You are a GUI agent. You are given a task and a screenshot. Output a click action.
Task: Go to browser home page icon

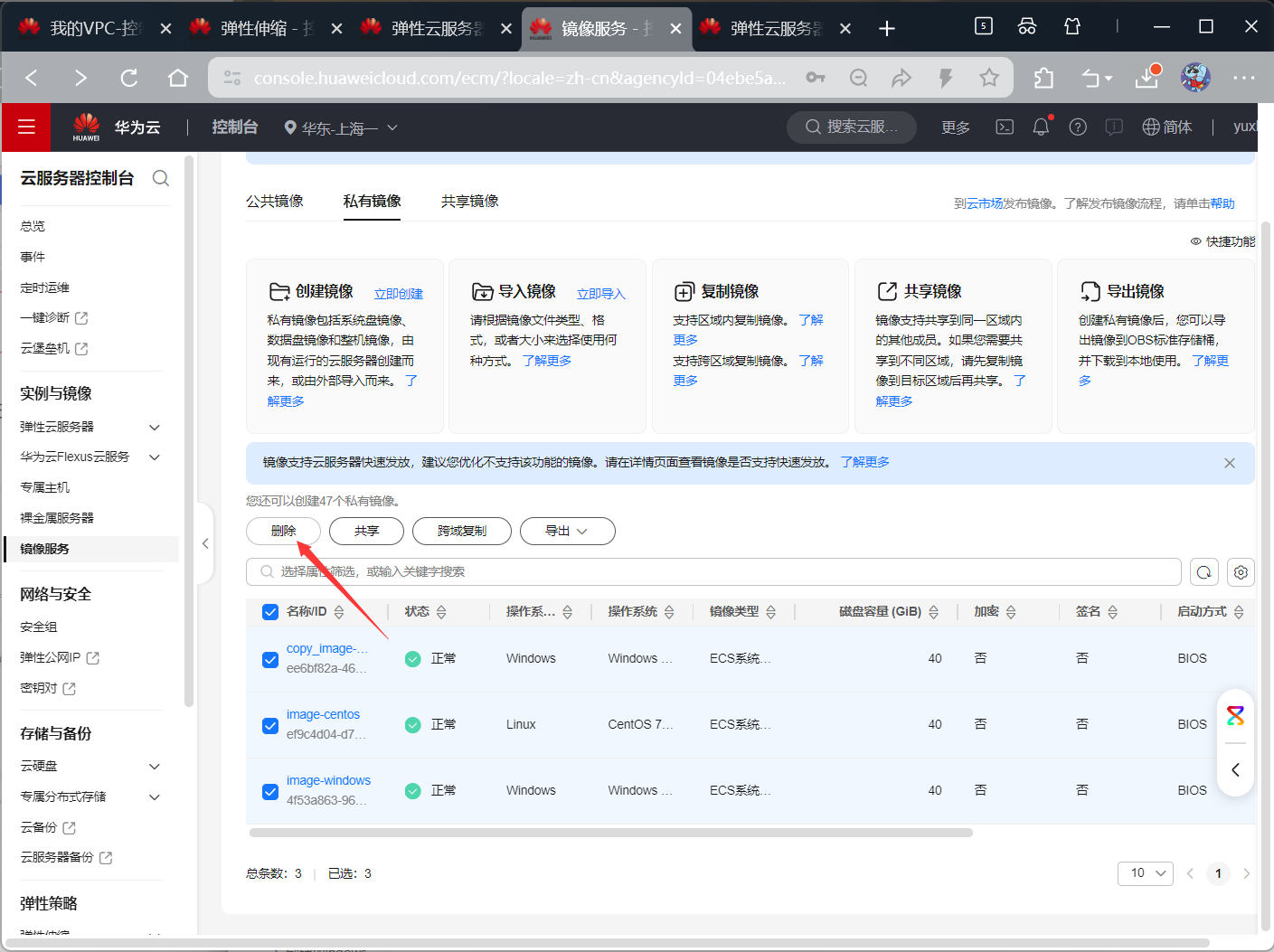point(178,78)
